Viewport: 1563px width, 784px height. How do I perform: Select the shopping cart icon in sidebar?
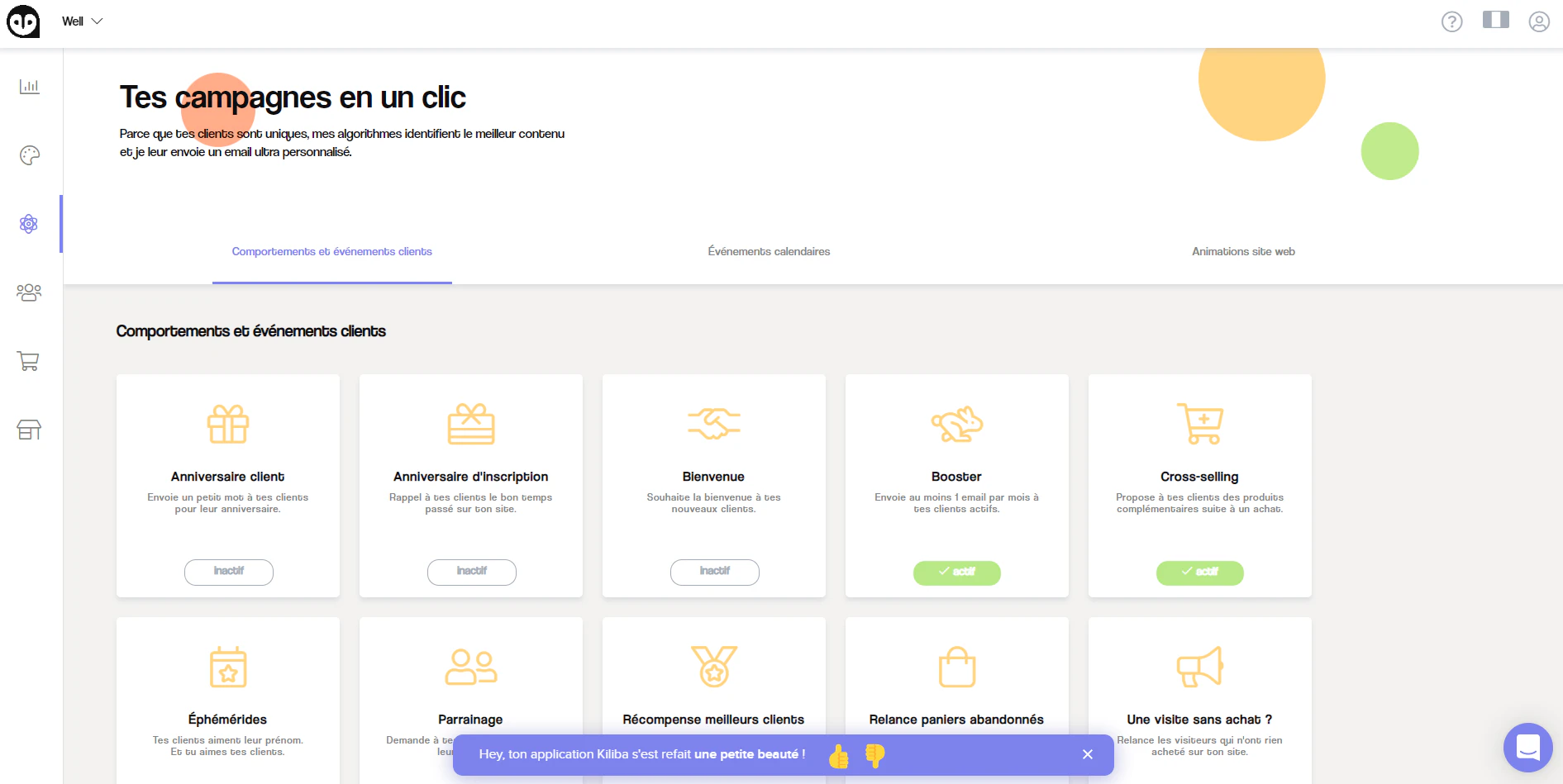(29, 361)
